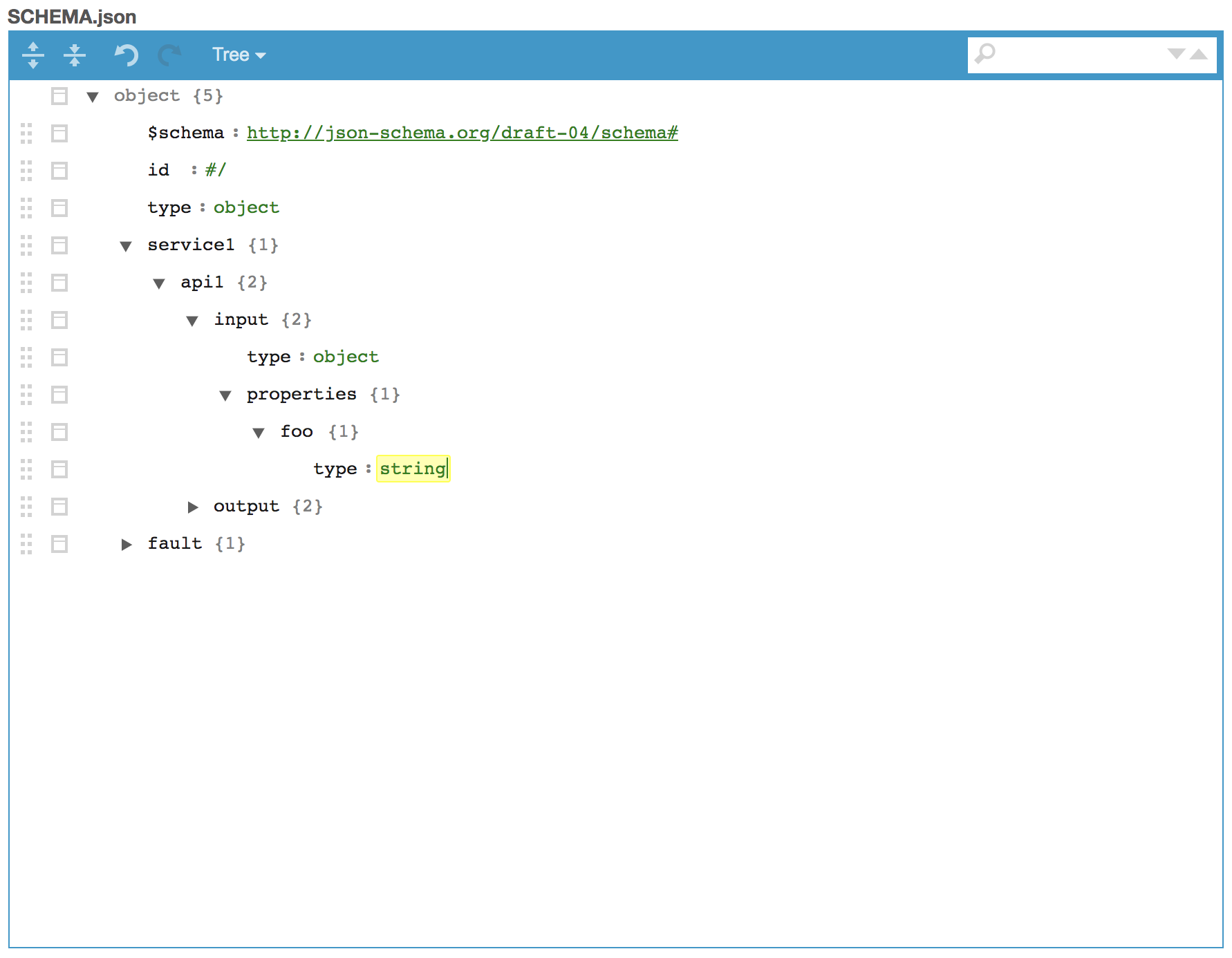Image resolution: width=1232 pixels, height=958 pixels.
Task: Grab the drag handle of fault row
Action: pos(26,544)
